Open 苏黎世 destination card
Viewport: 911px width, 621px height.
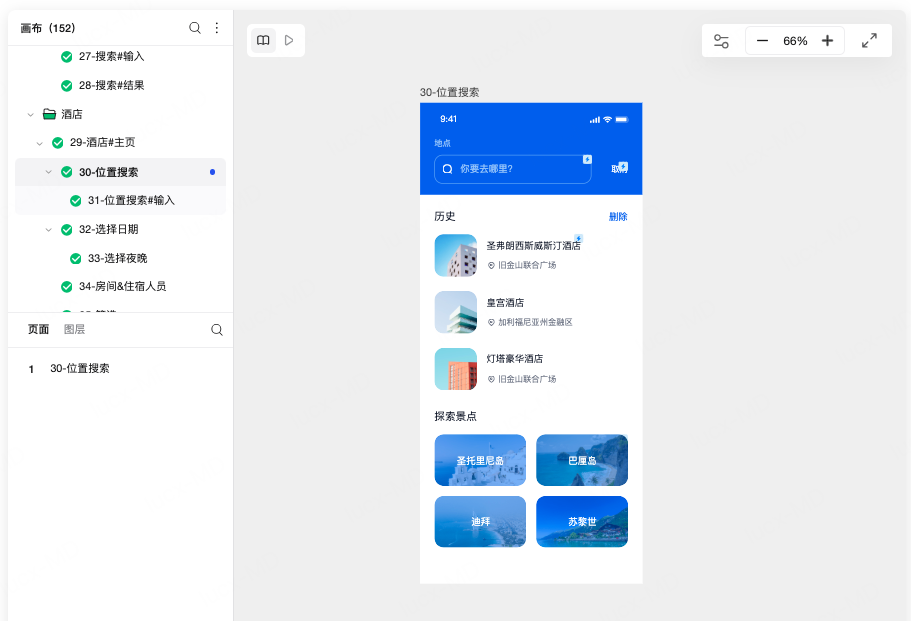pos(582,522)
